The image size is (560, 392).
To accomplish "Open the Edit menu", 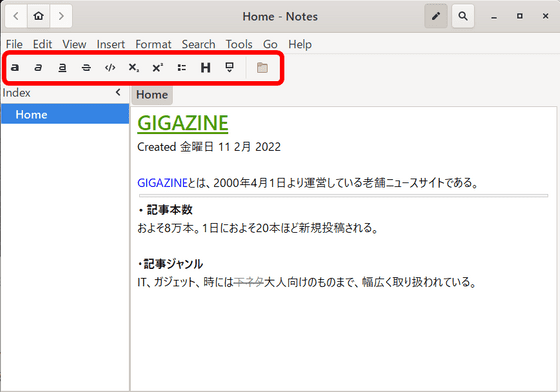I will (42, 44).
